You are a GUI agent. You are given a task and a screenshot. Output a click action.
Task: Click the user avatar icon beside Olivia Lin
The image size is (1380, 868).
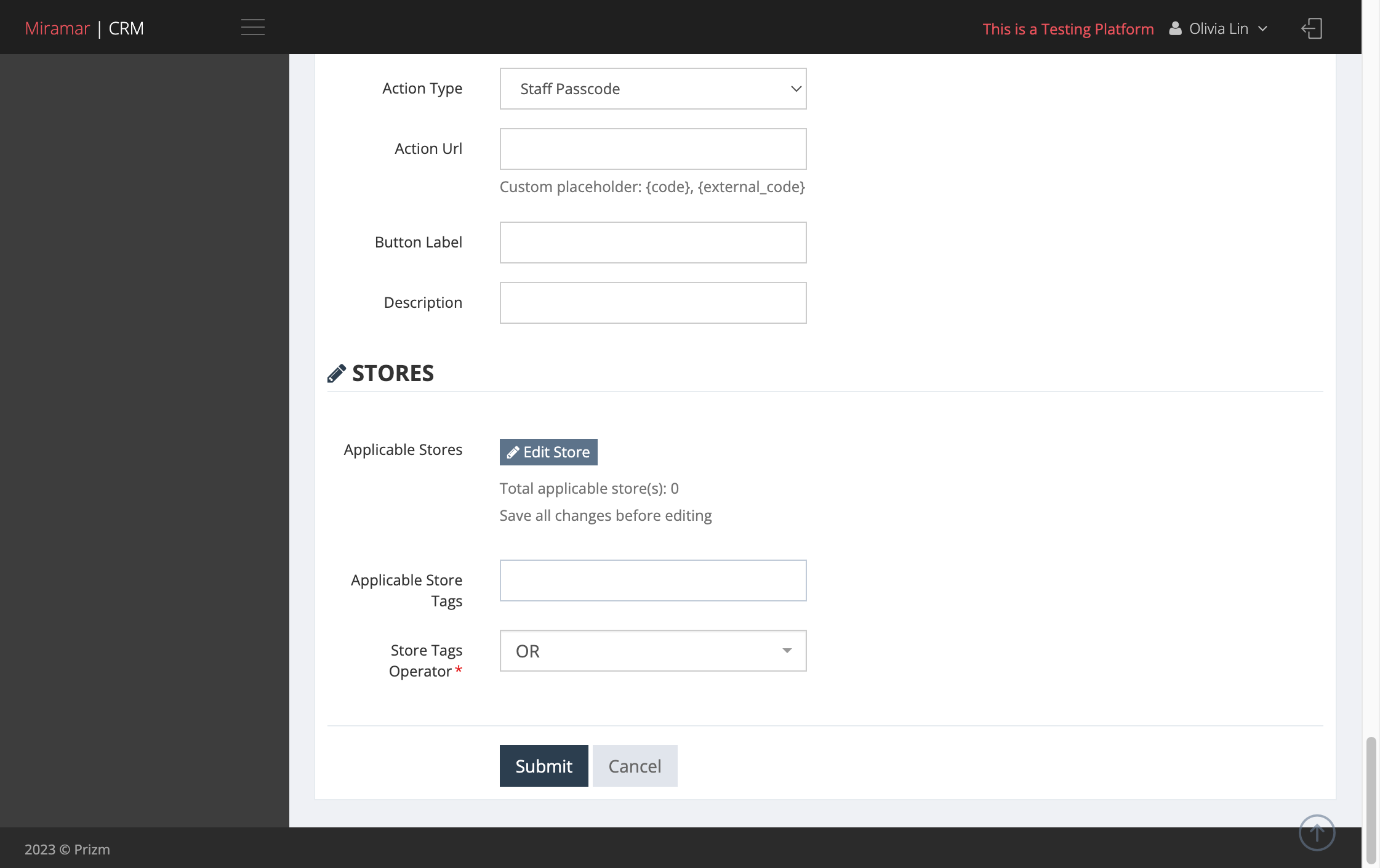1175,28
